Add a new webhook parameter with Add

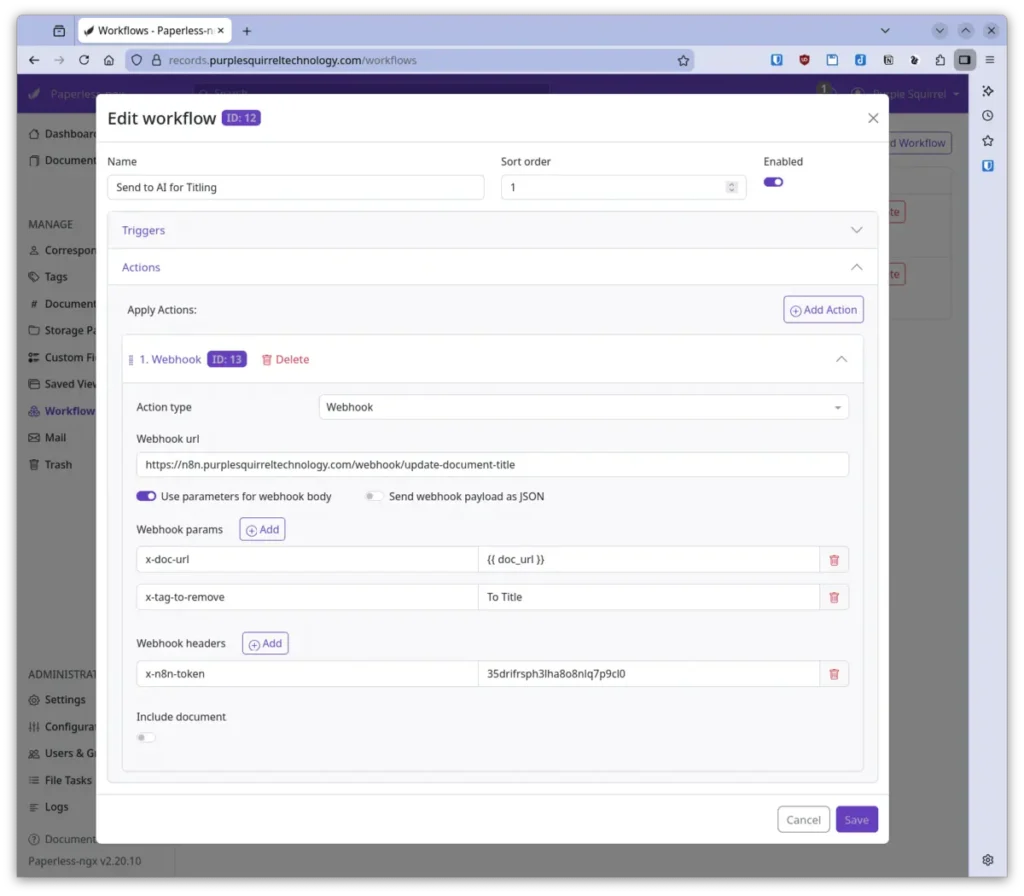pyautogui.click(x=261, y=529)
